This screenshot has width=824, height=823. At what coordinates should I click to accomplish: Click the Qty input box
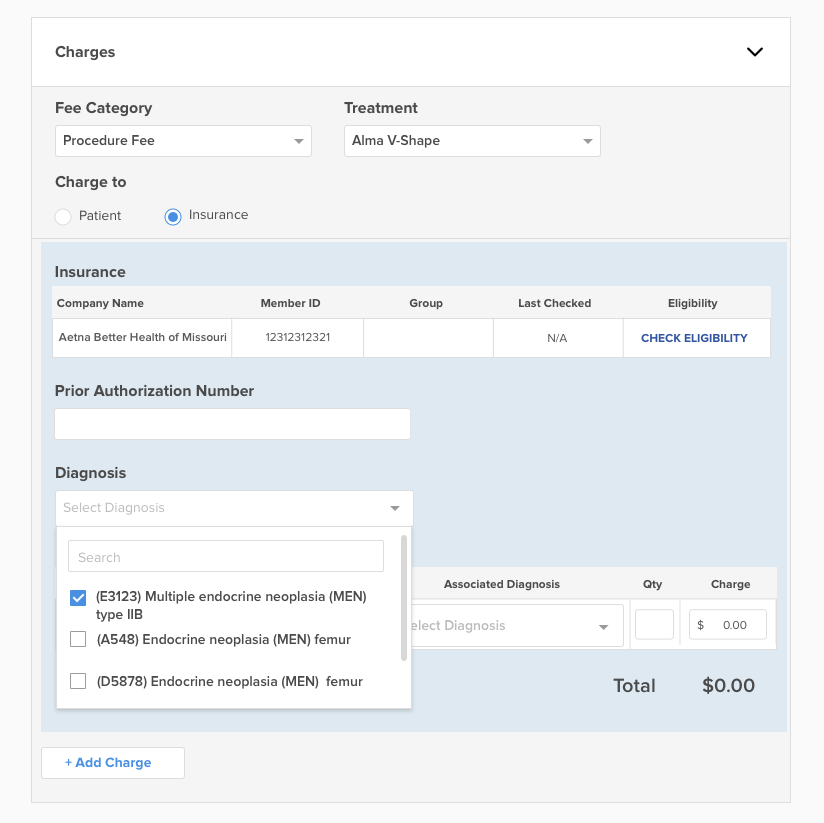pos(654,624)
